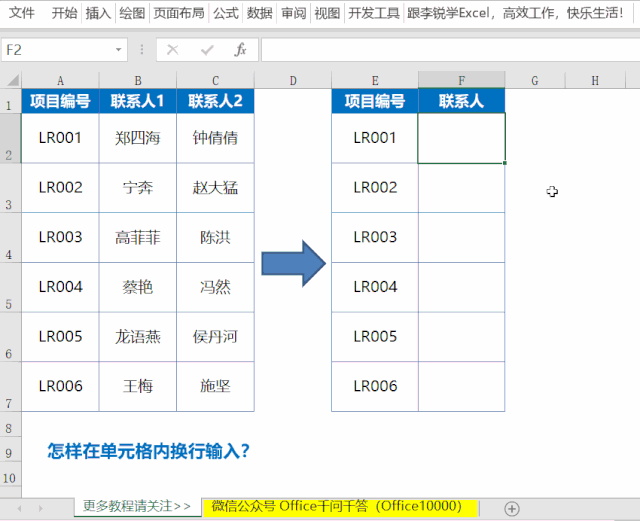Viewport: 640px width, 521px height.
Task: Switch to the 公式 ribbon tab
Action: 226,13
